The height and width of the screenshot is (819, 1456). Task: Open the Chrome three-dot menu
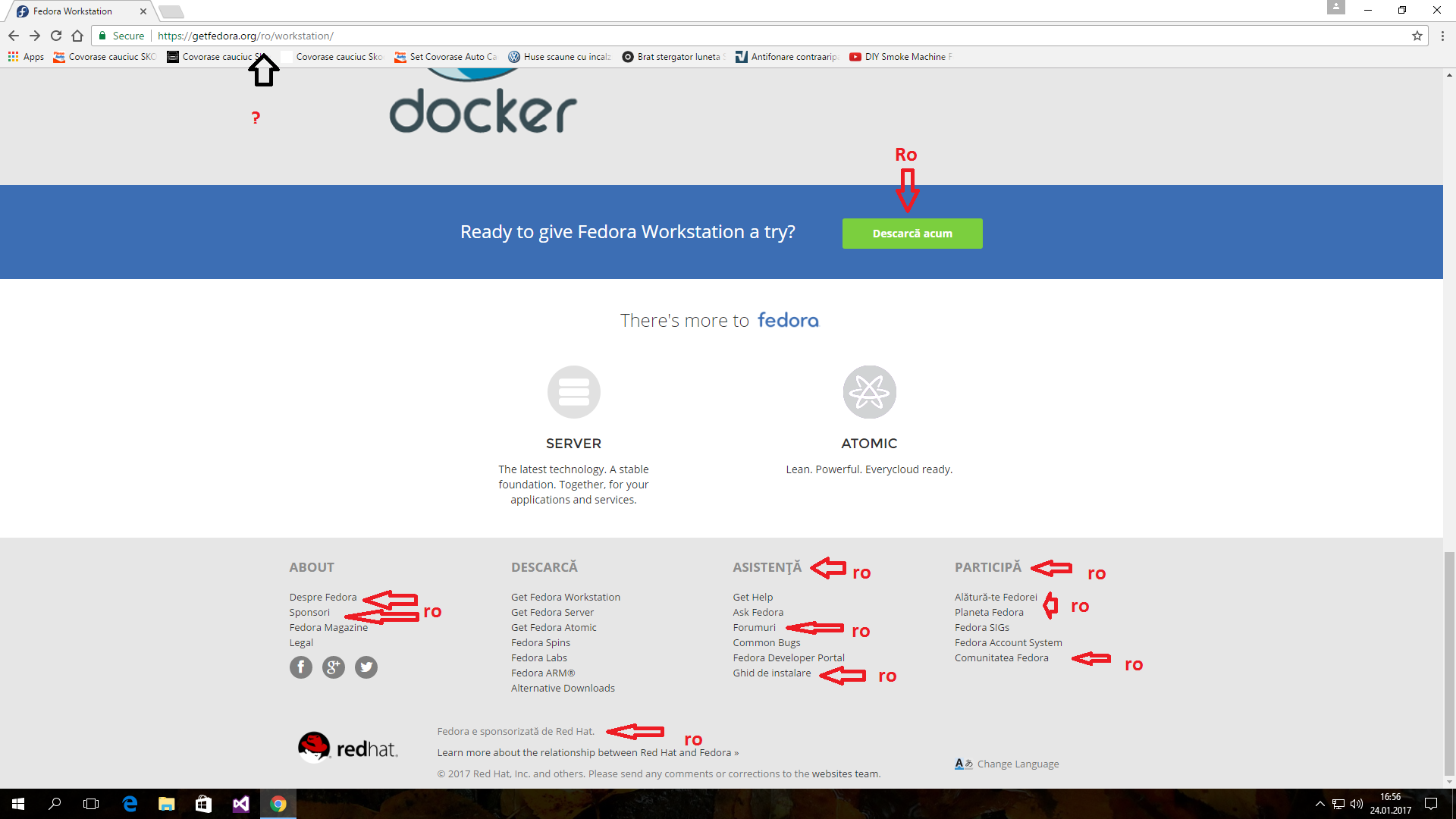point(1442,36)
